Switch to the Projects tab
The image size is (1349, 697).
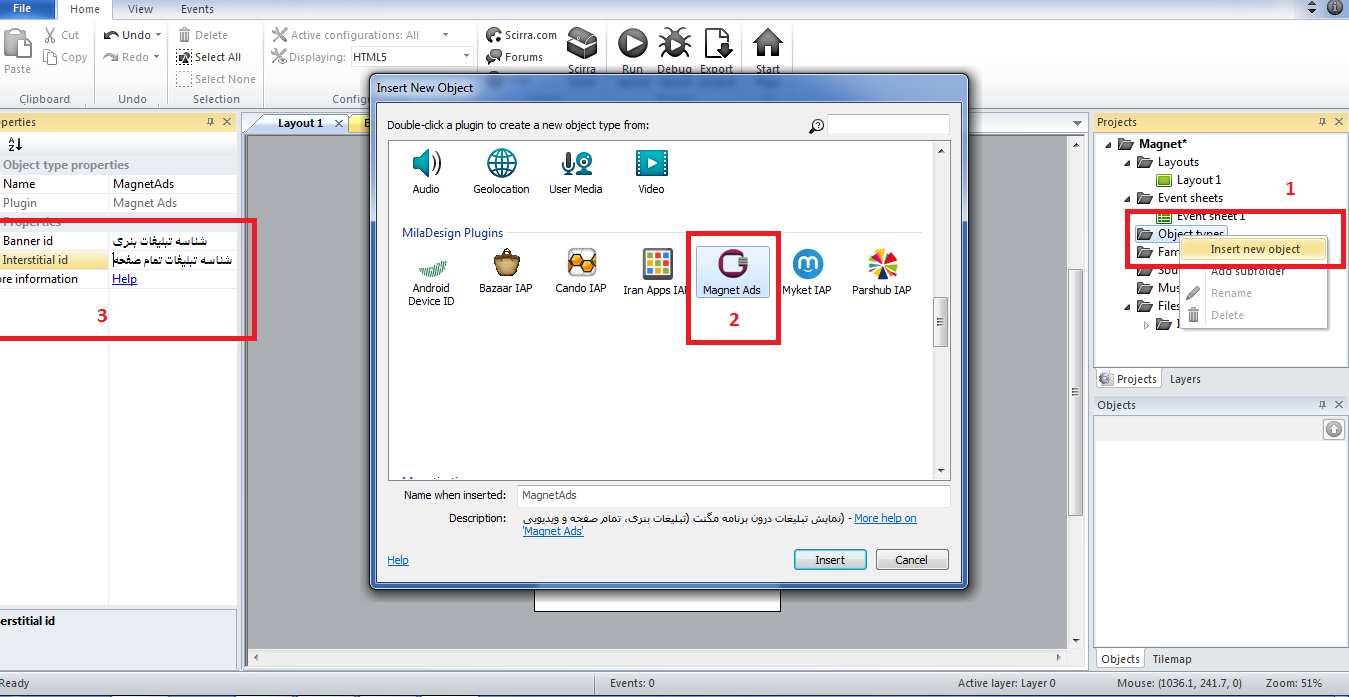[x=1128, y=379]
